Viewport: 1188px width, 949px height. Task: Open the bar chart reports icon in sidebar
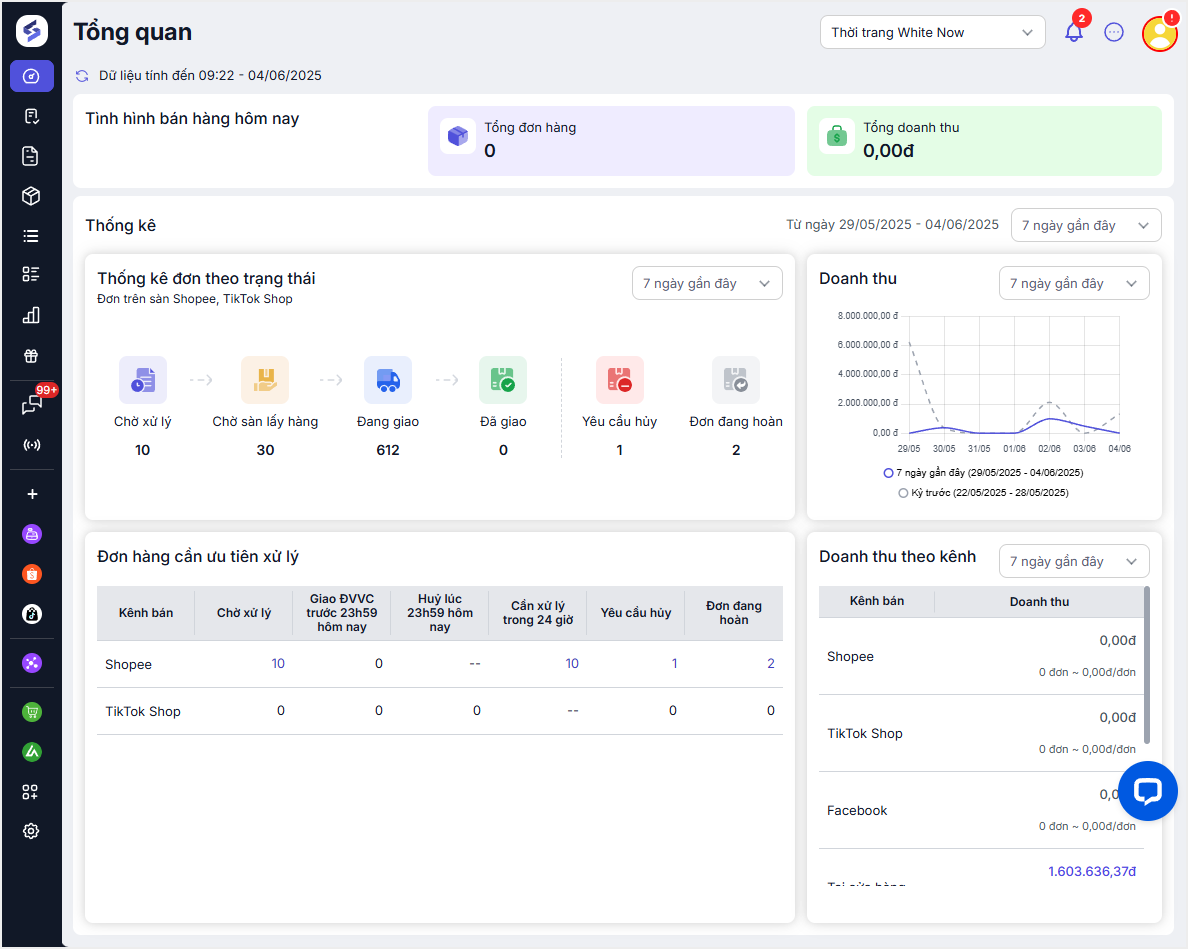(x=32, y=316)
